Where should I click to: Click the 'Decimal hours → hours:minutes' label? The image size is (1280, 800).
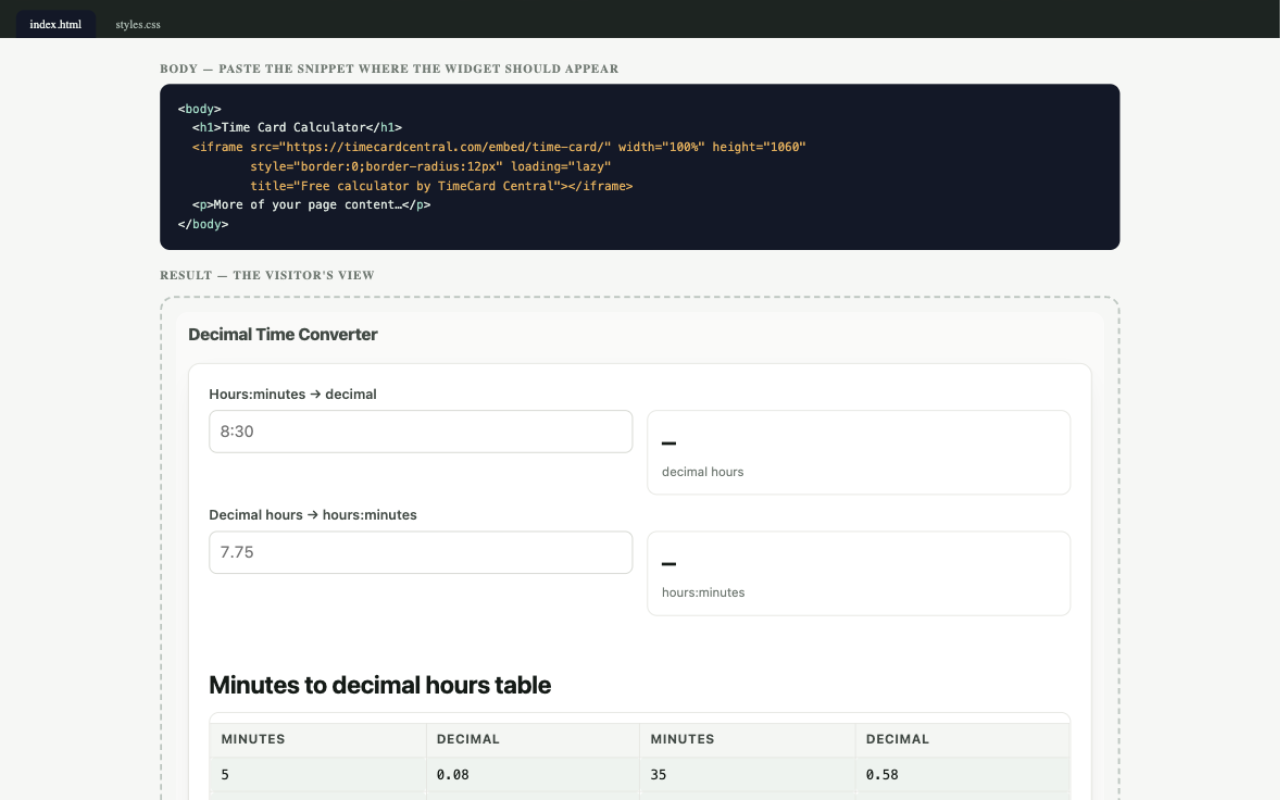click(313, 515)
